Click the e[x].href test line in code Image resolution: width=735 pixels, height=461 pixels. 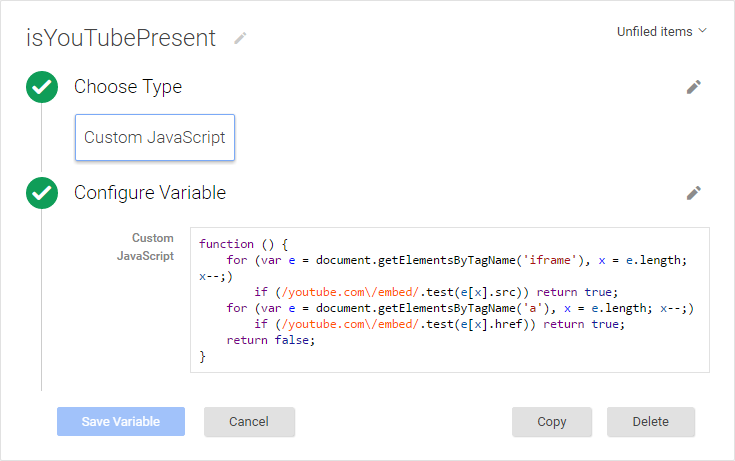pyautogui.click(x=440, y=324)
